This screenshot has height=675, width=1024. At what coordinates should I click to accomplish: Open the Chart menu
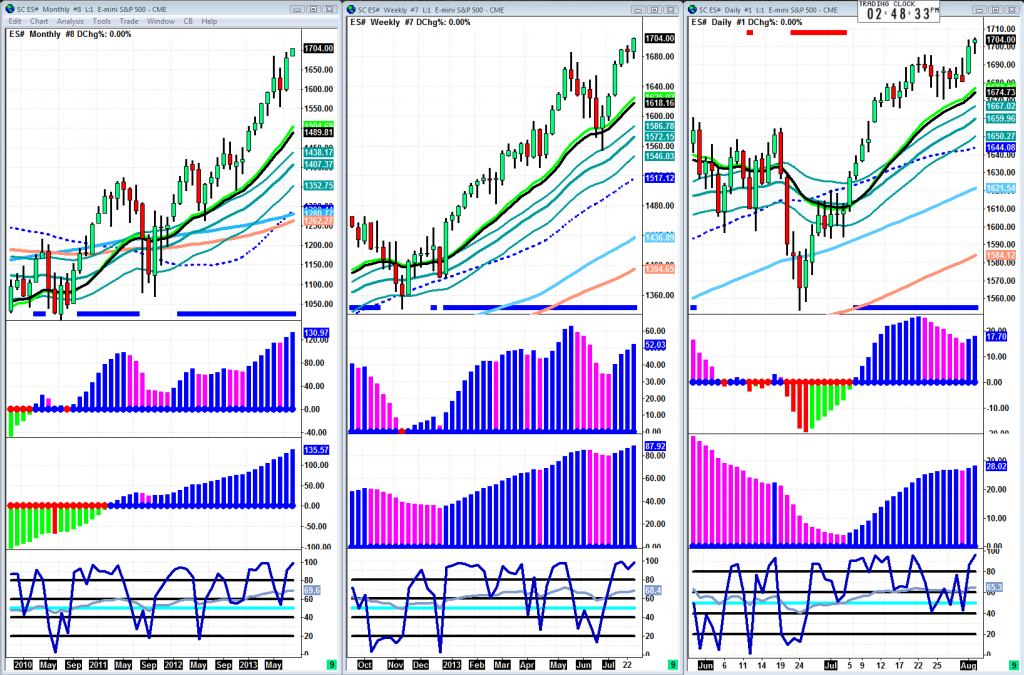coord(39,21)
